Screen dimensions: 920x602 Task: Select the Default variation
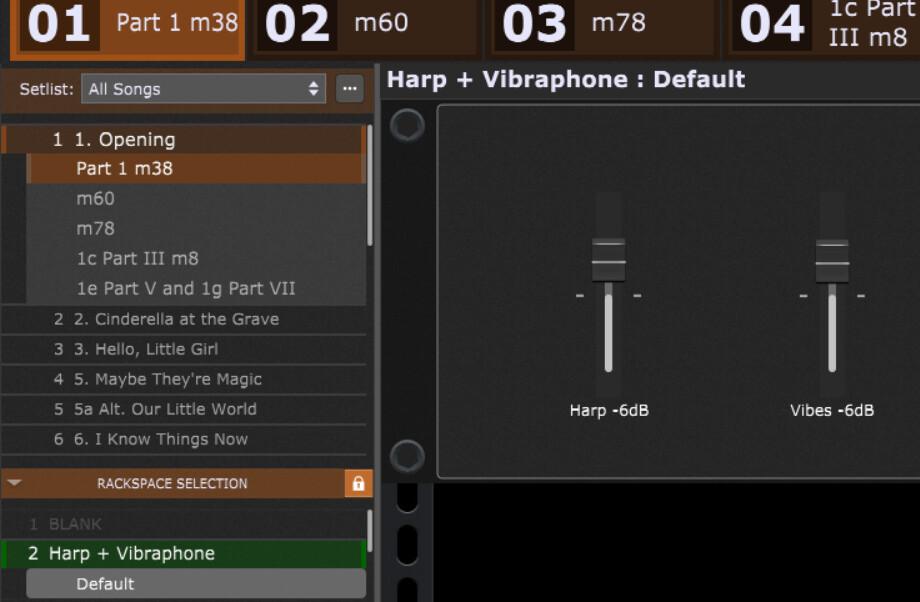[197, 584]
